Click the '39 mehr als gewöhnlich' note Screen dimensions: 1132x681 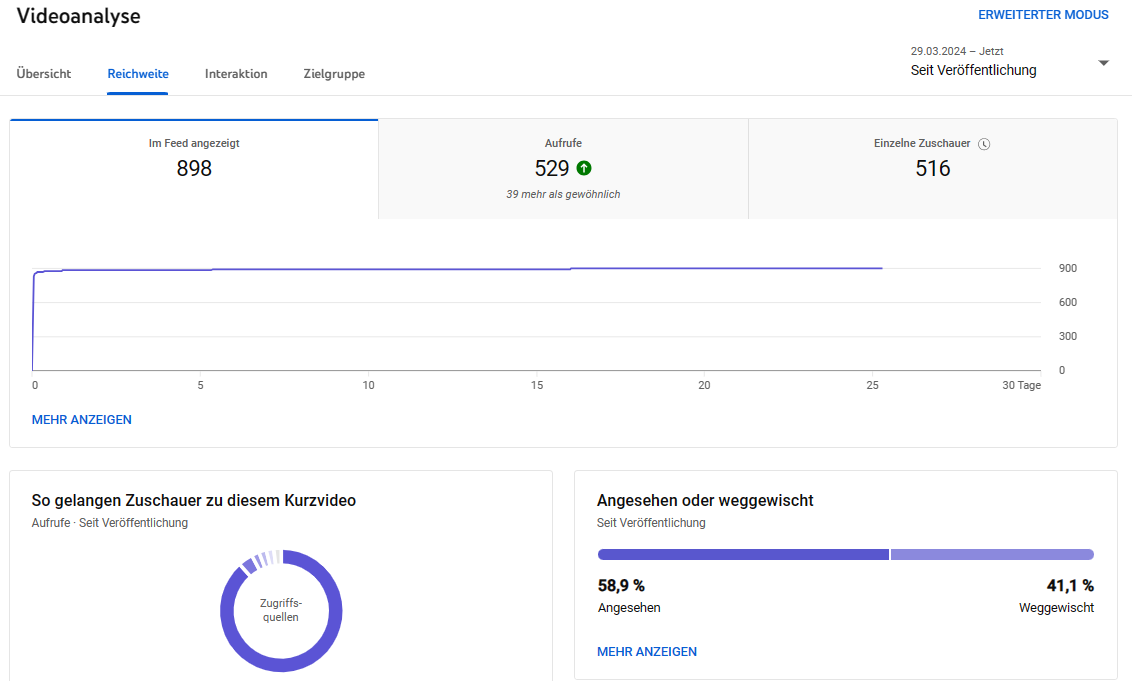click(563, 194)
